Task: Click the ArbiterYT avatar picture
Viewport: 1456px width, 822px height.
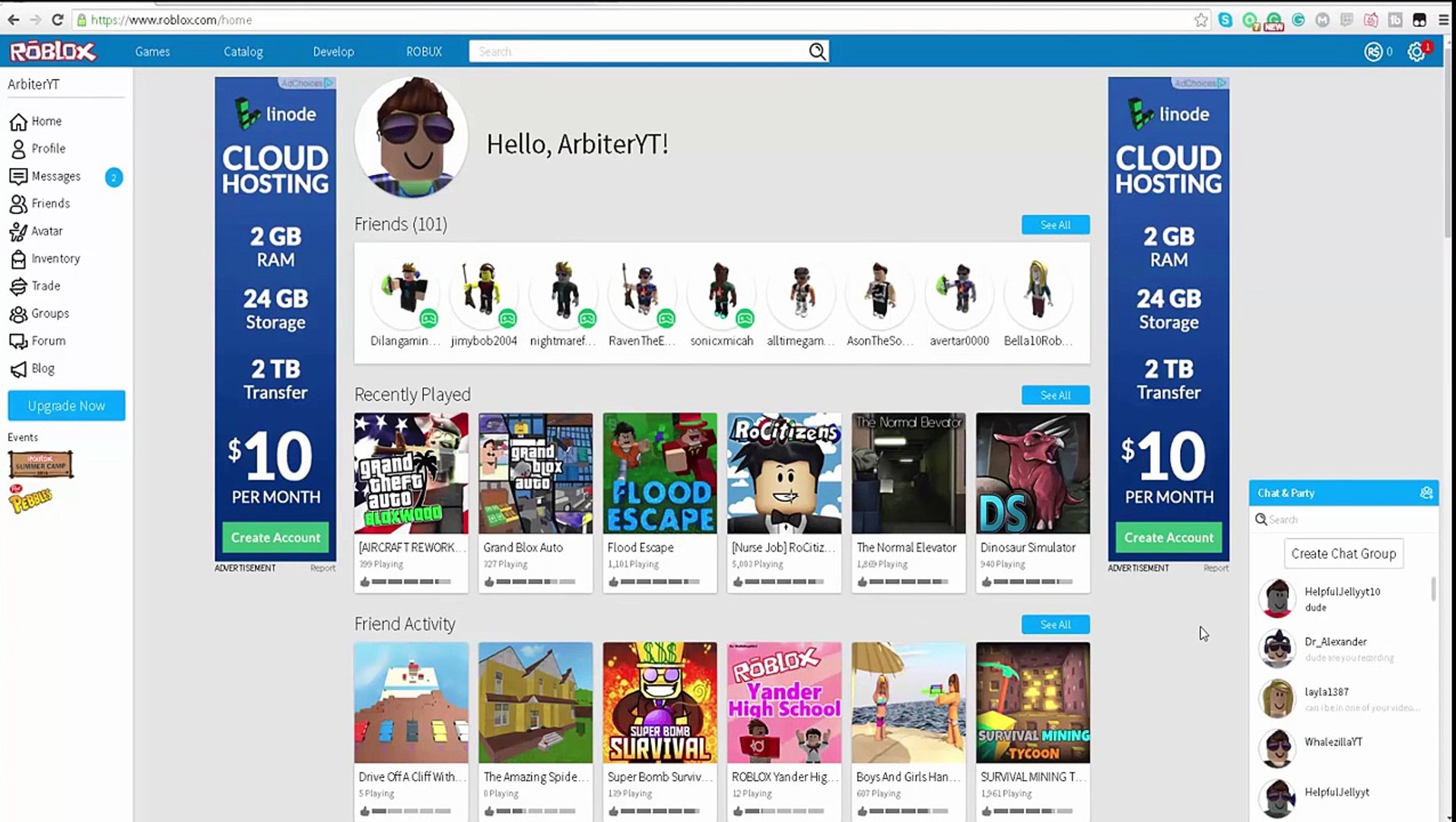Action: (x=412, y=137)
